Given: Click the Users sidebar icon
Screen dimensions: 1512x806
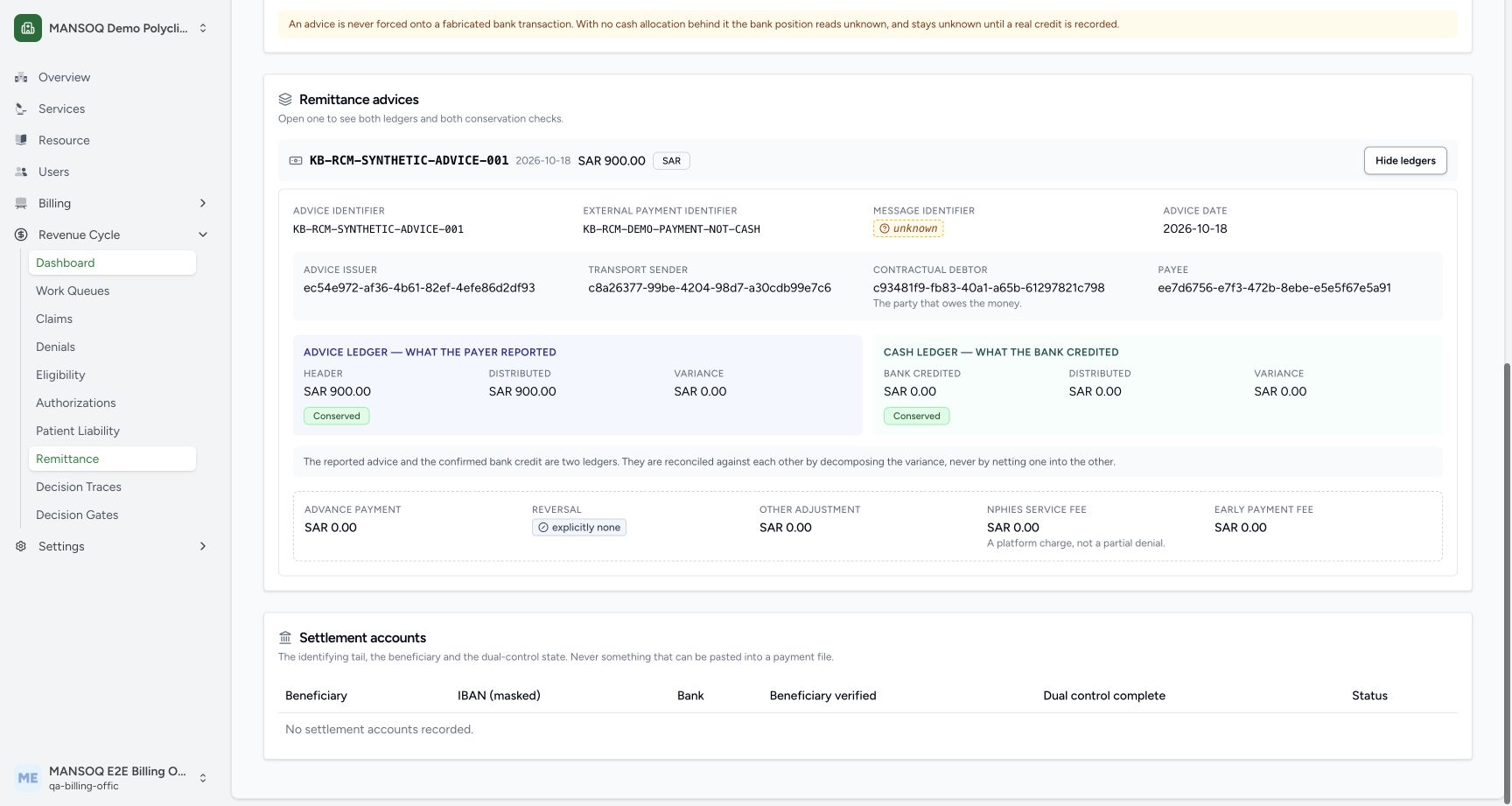Looking at the screenshot, I should tap(21, 172).
